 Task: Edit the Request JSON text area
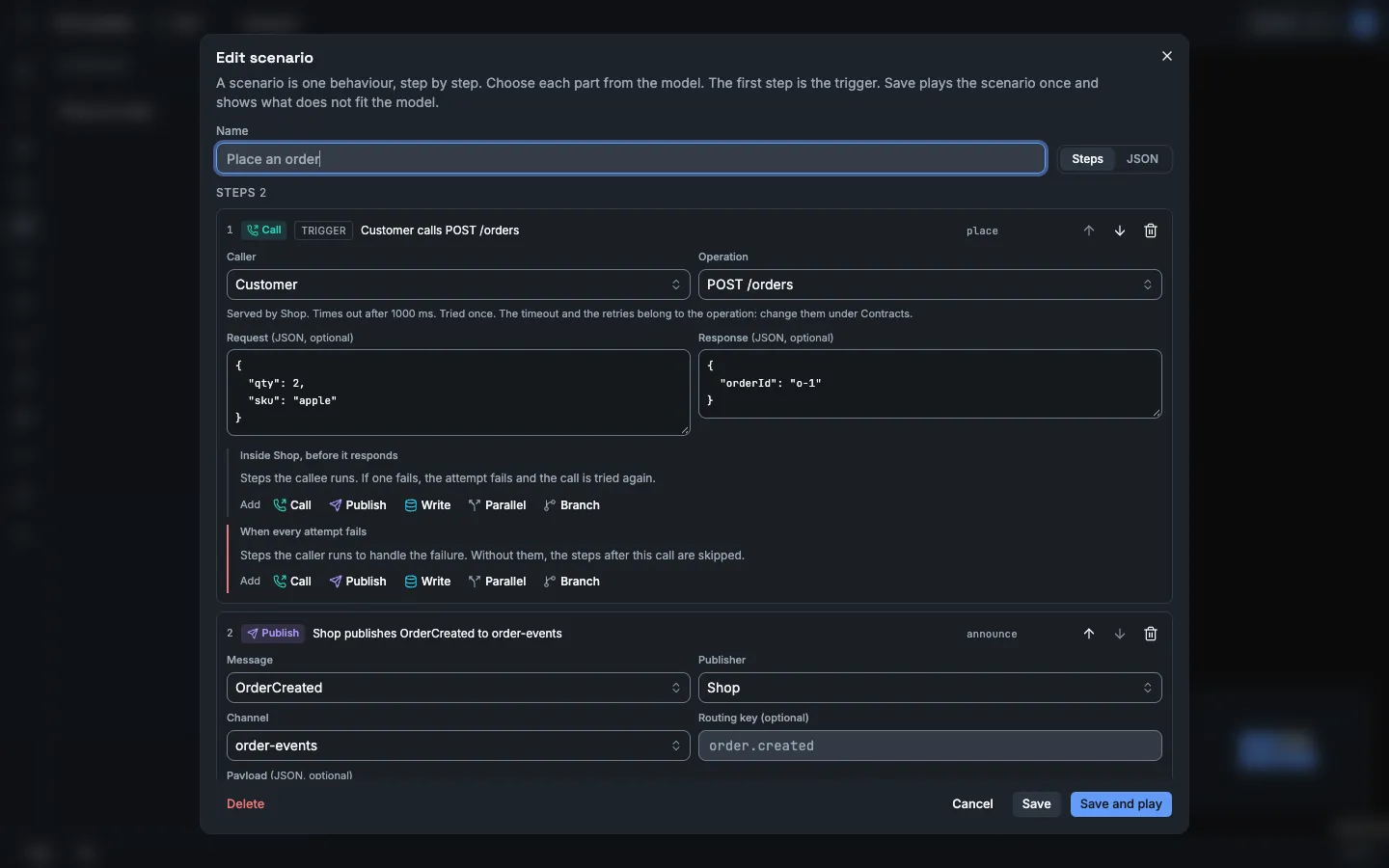click(458, 393)
